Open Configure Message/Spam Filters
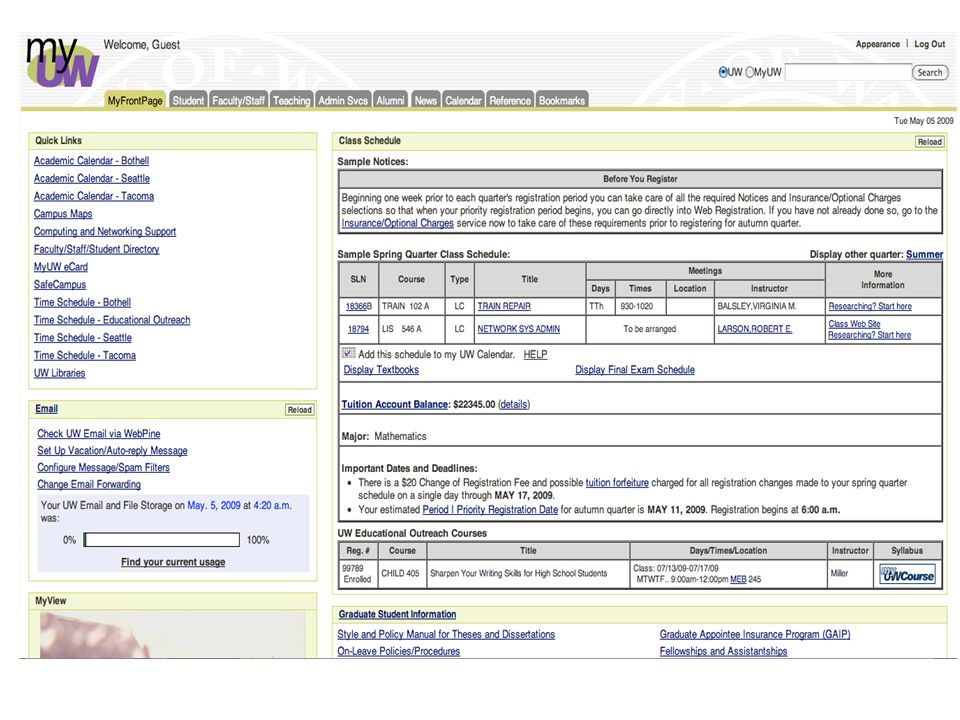The image size is (960, 720). (103, 468)
